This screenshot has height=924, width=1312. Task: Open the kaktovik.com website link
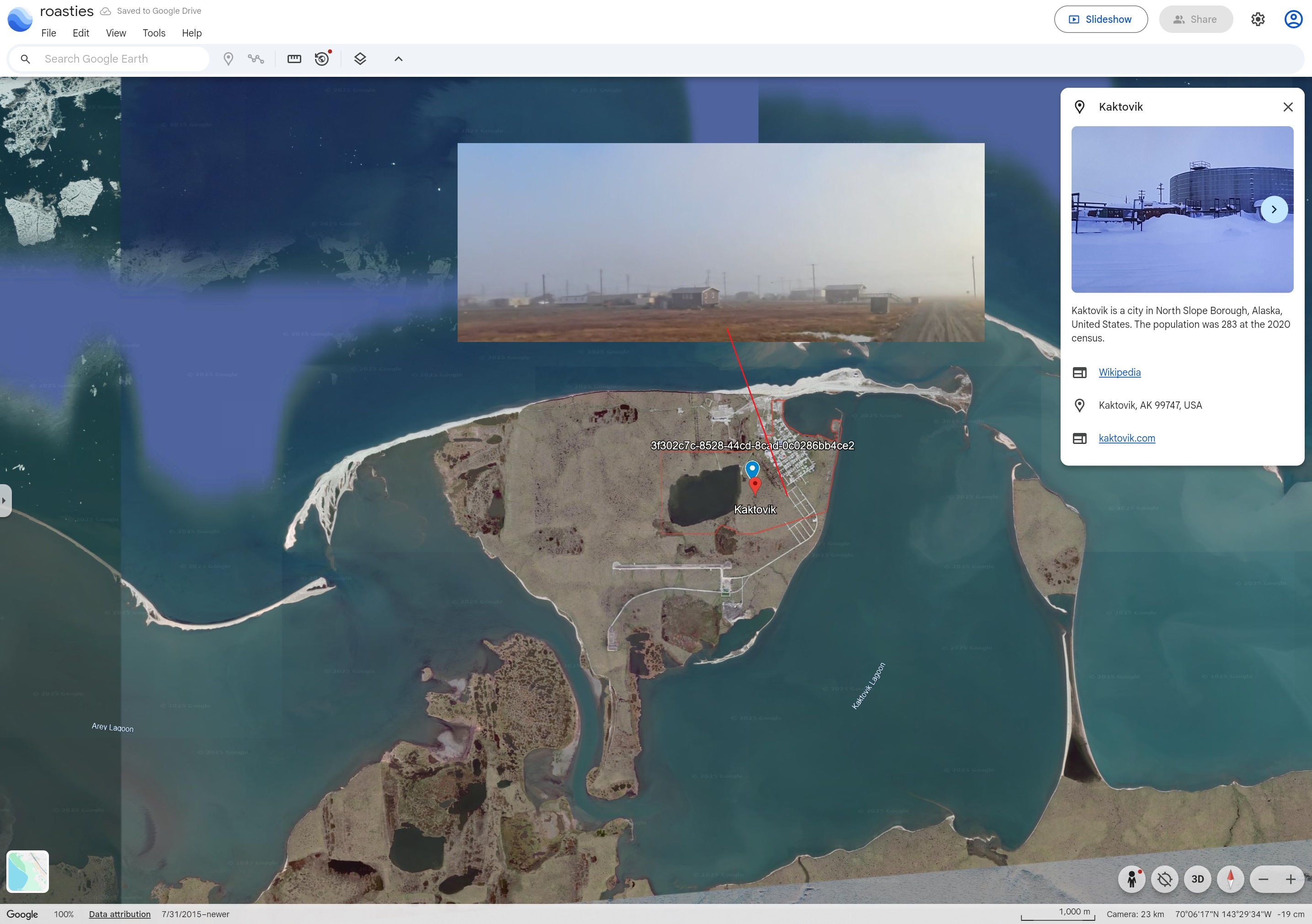click(x=1126, y=438)
